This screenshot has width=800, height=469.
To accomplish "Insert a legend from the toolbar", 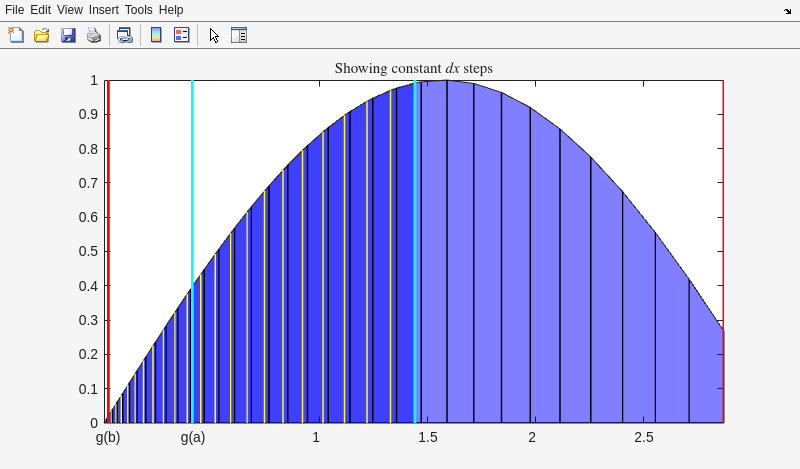I will (x=182, y=35).
